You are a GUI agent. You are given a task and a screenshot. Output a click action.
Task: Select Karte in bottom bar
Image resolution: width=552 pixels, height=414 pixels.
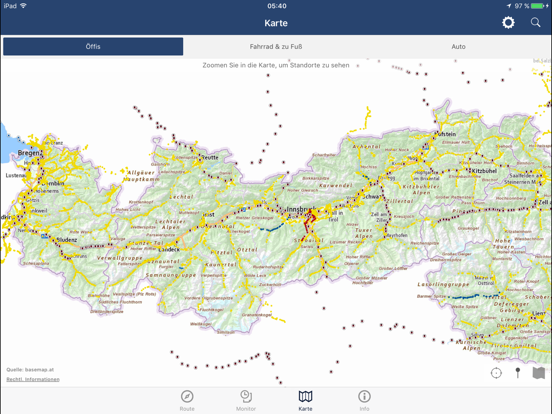coord(305,400)
